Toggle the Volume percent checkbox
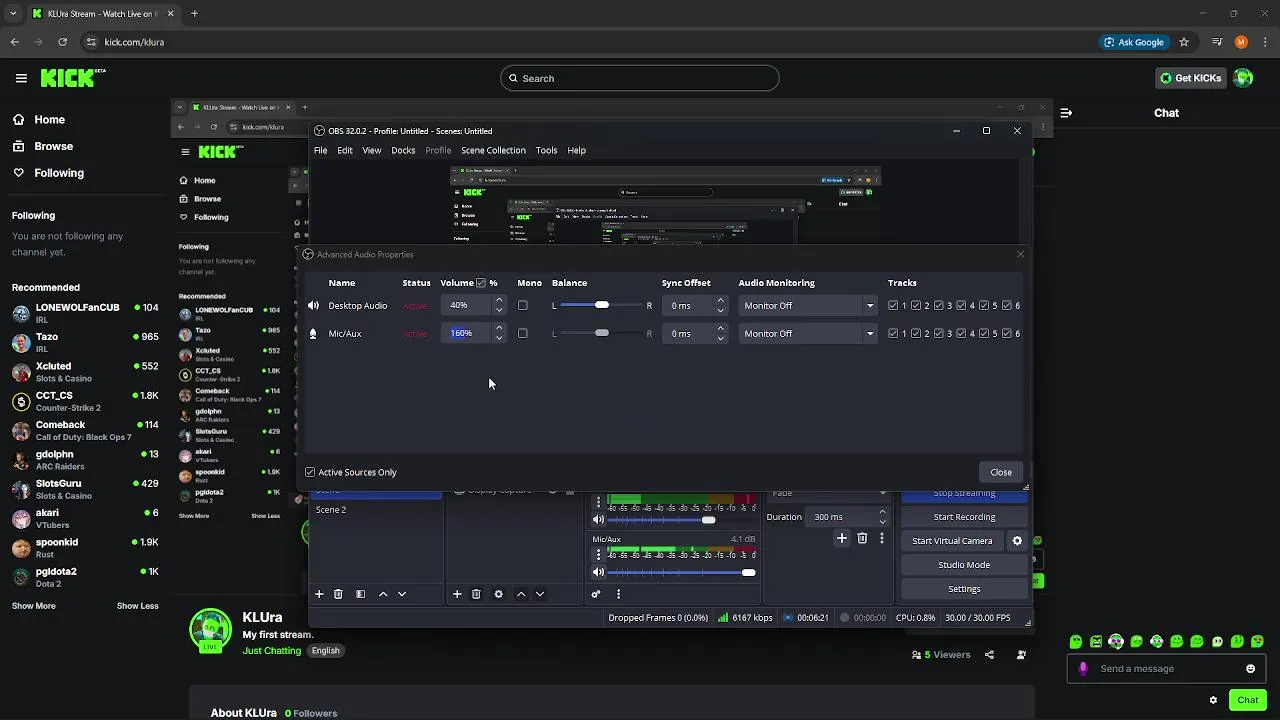 [x=481, y=283]
